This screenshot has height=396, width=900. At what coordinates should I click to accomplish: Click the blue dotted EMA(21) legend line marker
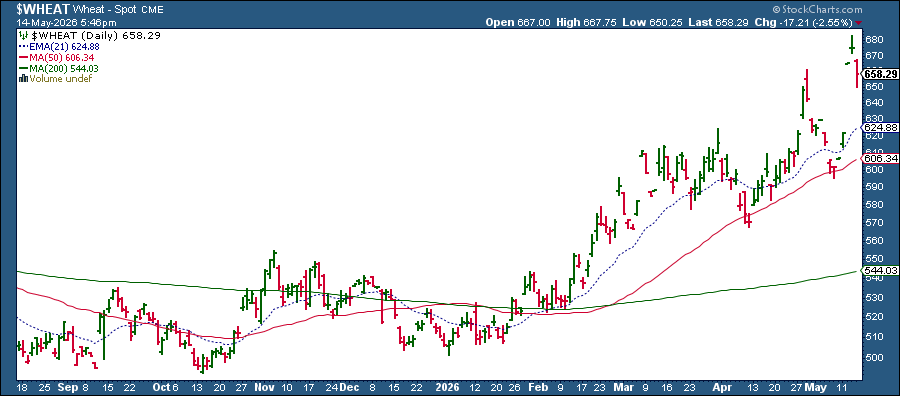pos(23,47)
